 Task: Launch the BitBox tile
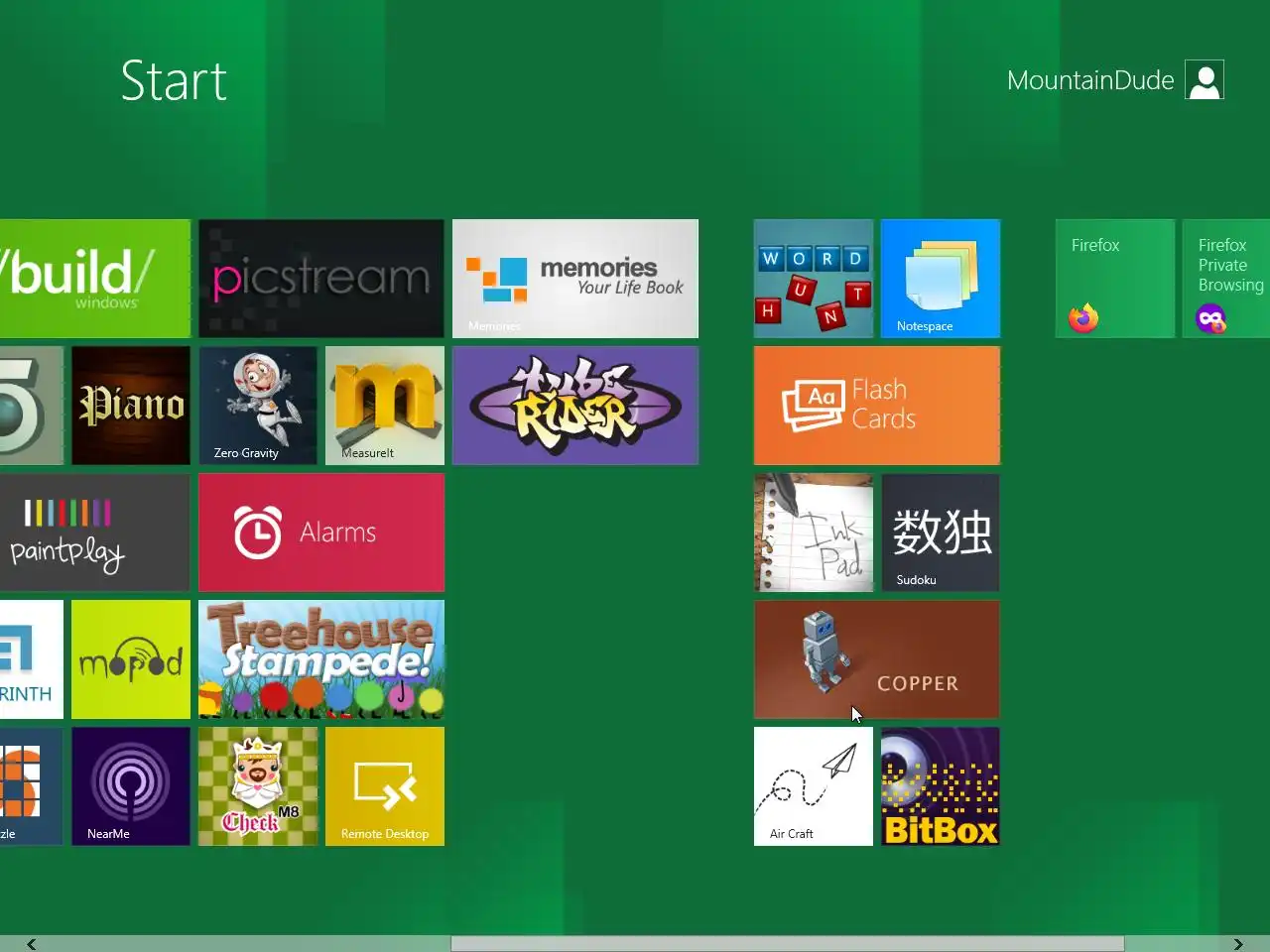941,786
